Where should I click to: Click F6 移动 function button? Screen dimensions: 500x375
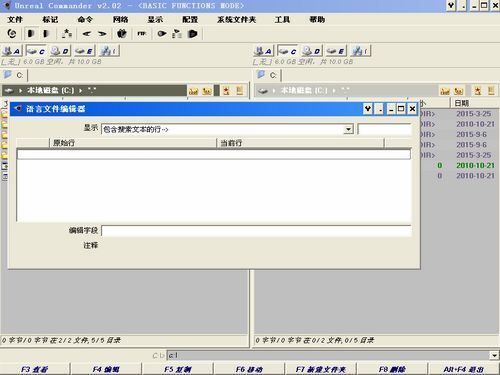pos(249,369)
